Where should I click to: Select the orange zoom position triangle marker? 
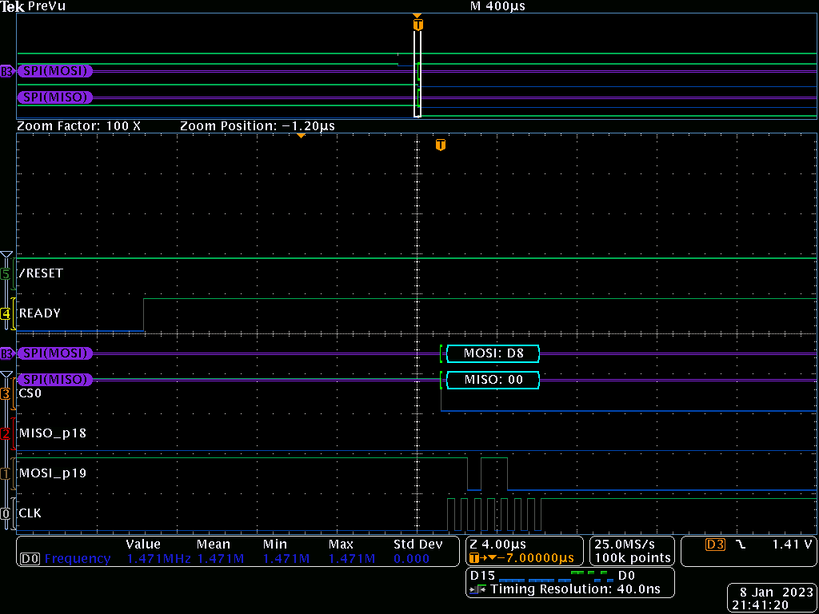(x=300, y=136)
